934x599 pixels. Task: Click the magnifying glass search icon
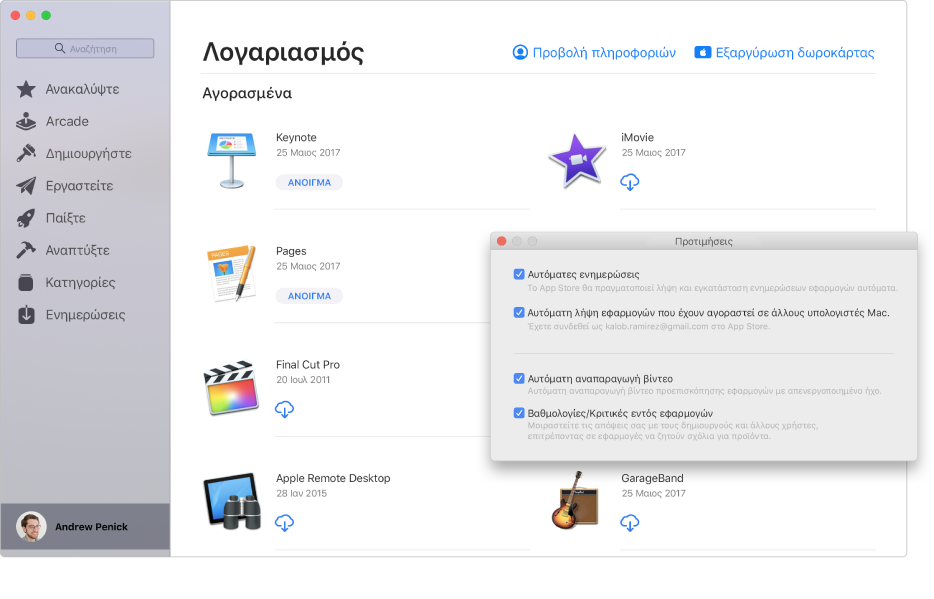60,48
